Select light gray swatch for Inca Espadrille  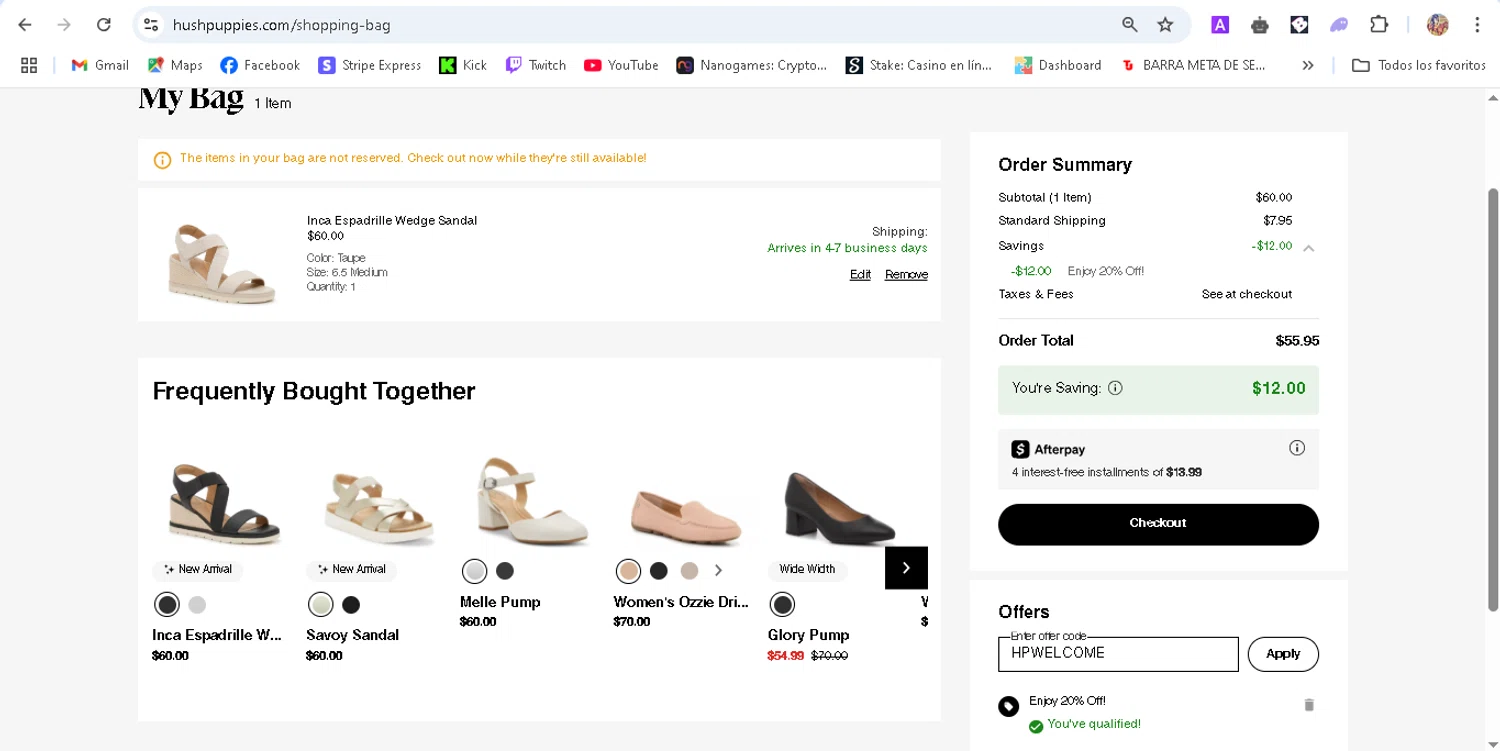point(197,605)
